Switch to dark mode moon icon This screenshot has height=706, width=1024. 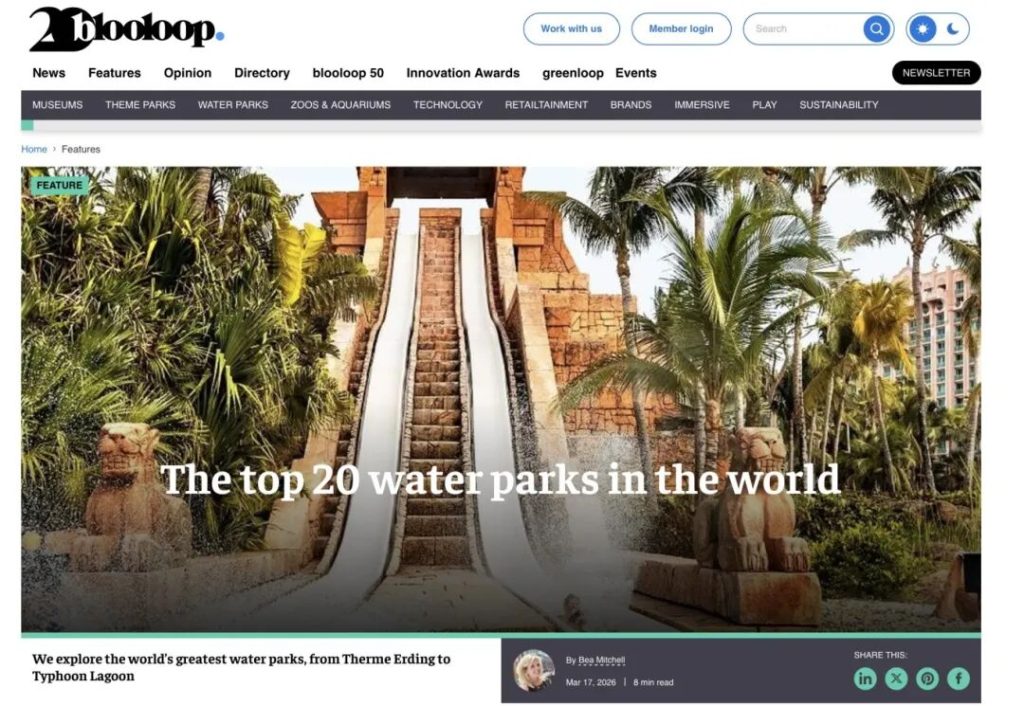click(x=953, y=29)
